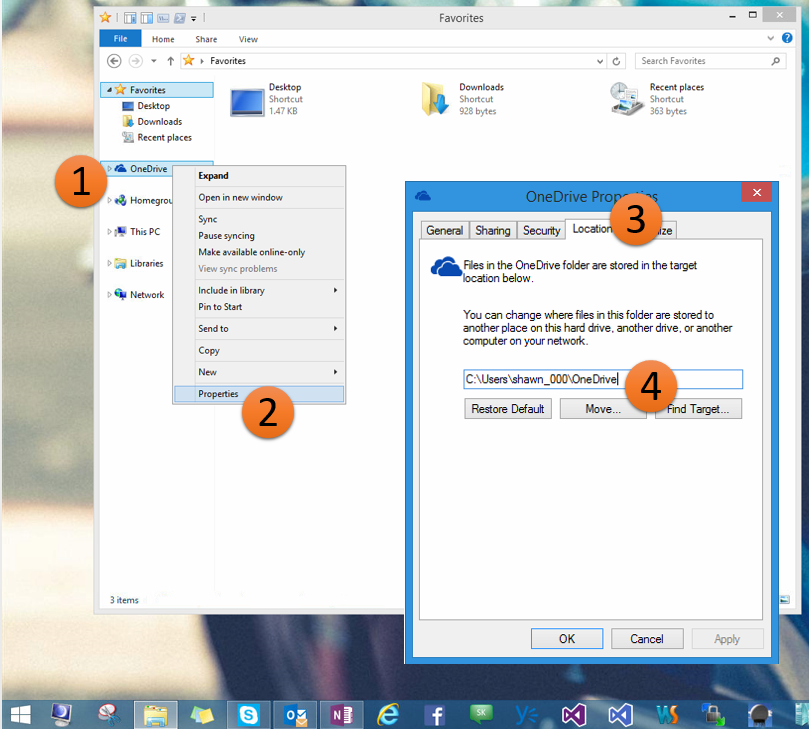Open Yammer from the taskbar
Viewport: 809px width, 729px height.
(527, 715)
